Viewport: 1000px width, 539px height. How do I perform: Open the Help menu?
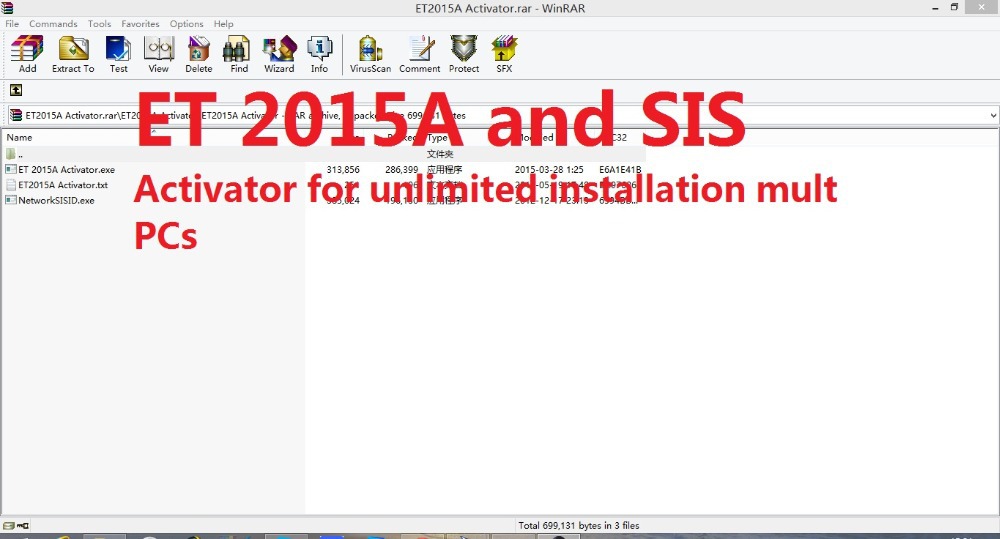[223, 24]
